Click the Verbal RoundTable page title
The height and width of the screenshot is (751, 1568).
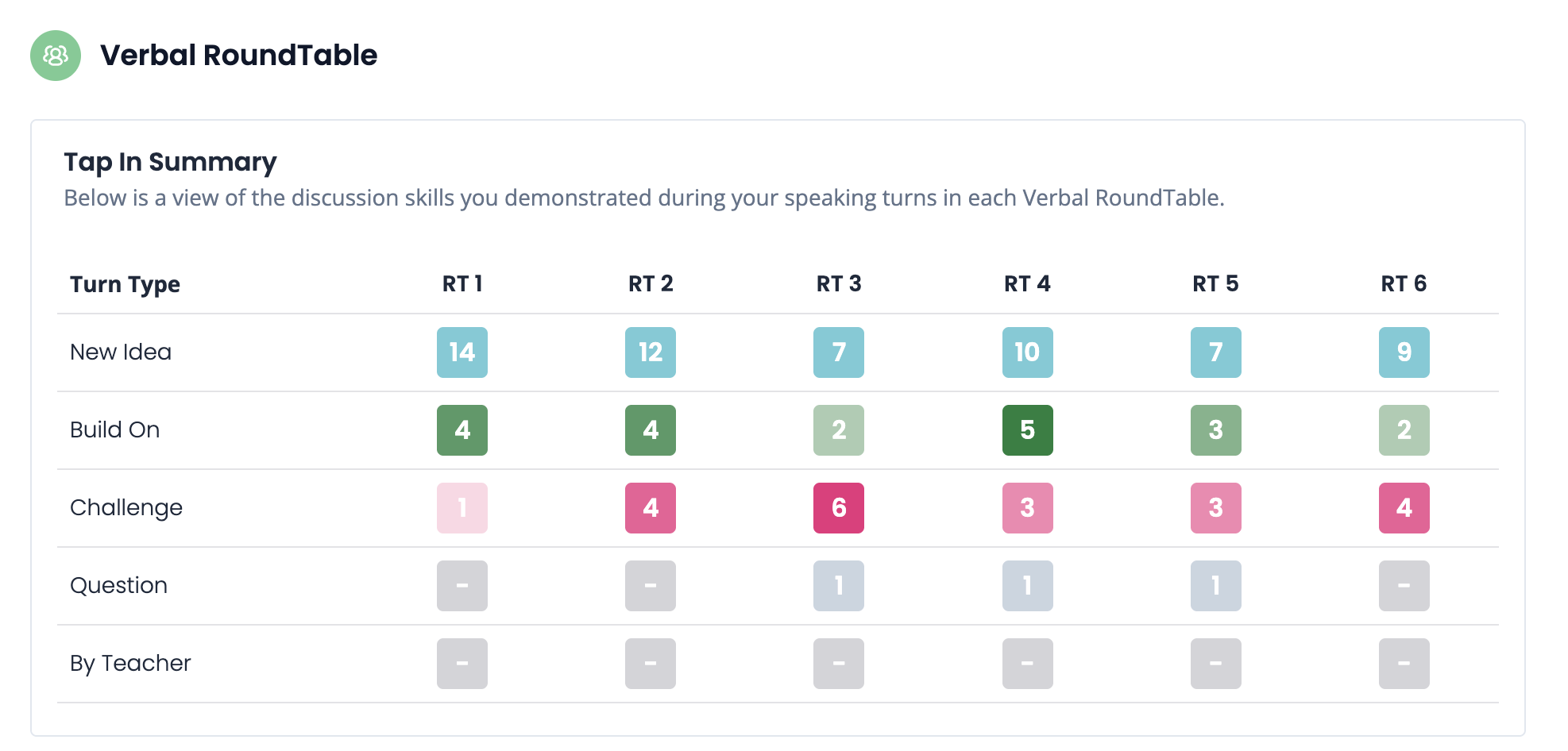click(238, 56)
